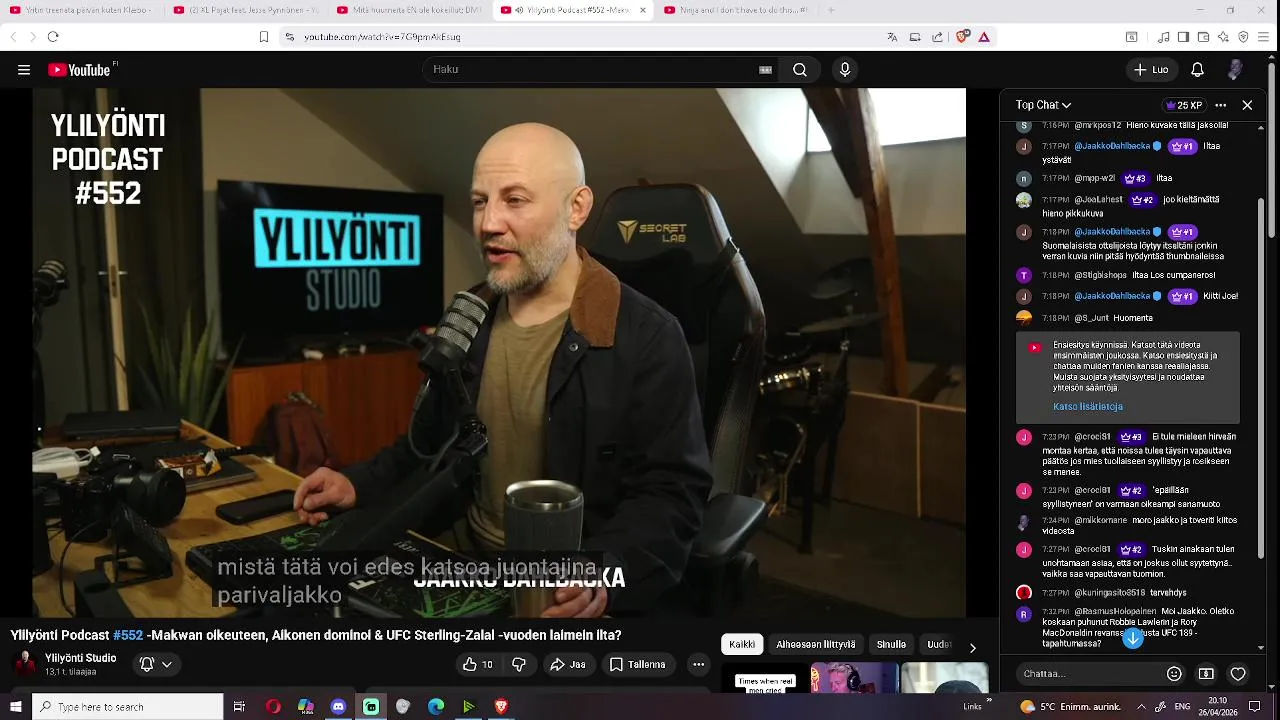Like the video with thumbs up
This screenshot has width=1280, height=720.
pyautogui.click(x=477, y=664)
